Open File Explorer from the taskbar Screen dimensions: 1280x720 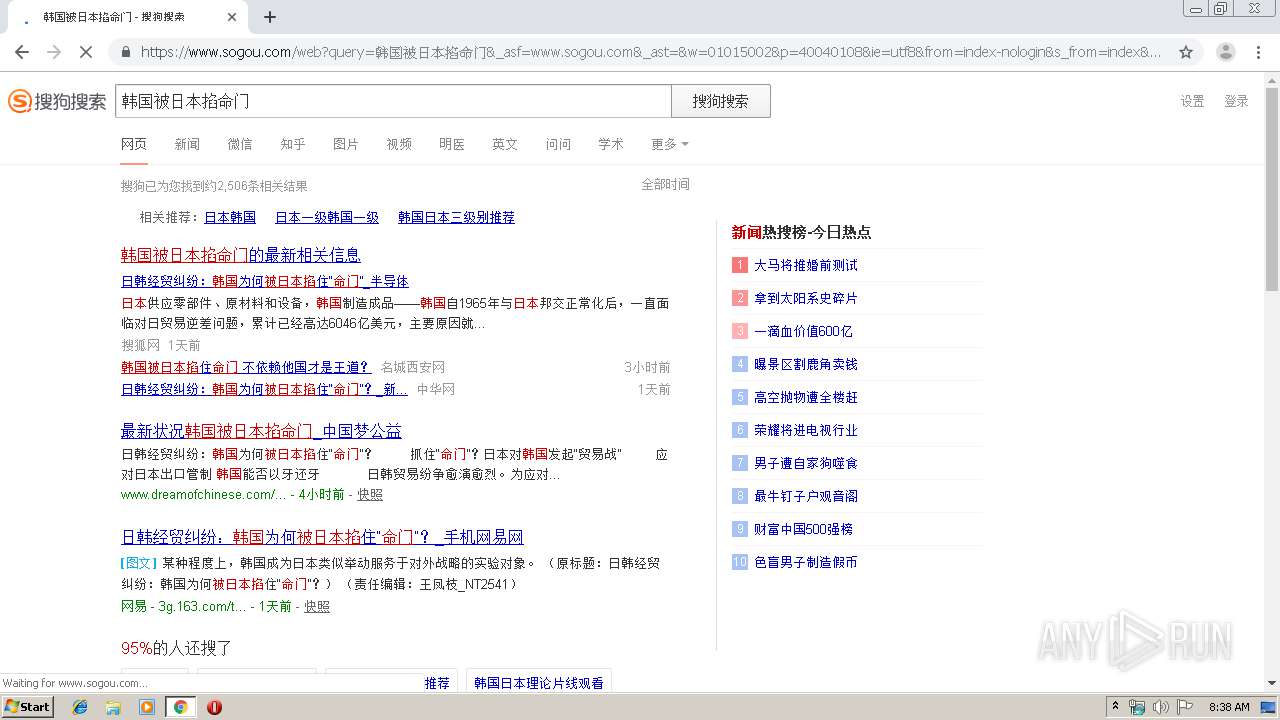pos(113,707)
